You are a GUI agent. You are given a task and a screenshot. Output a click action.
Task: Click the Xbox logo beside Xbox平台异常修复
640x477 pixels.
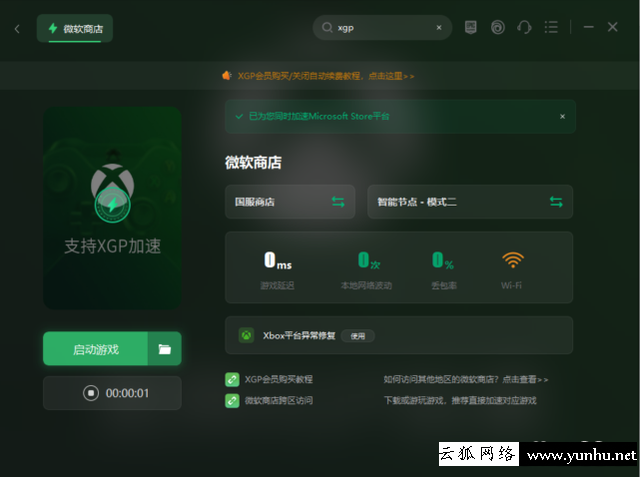[247, 335]
